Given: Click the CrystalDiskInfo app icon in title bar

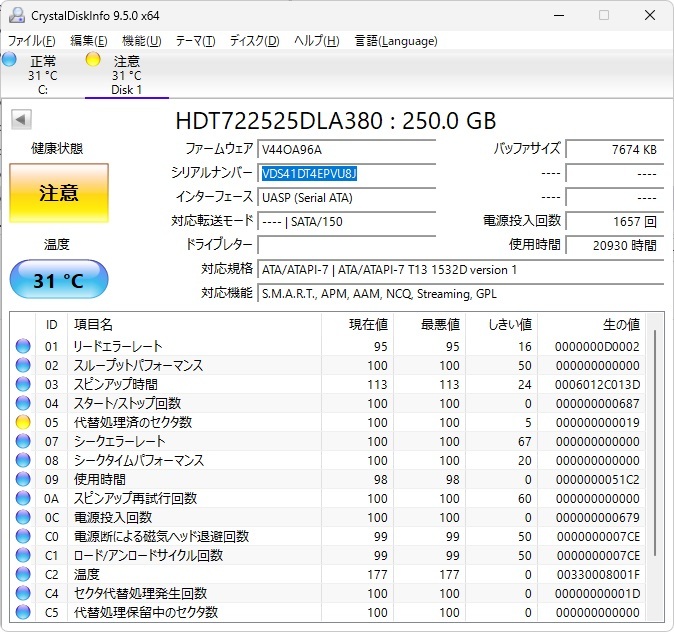Looking at the screenshot, I should (17, 15).
